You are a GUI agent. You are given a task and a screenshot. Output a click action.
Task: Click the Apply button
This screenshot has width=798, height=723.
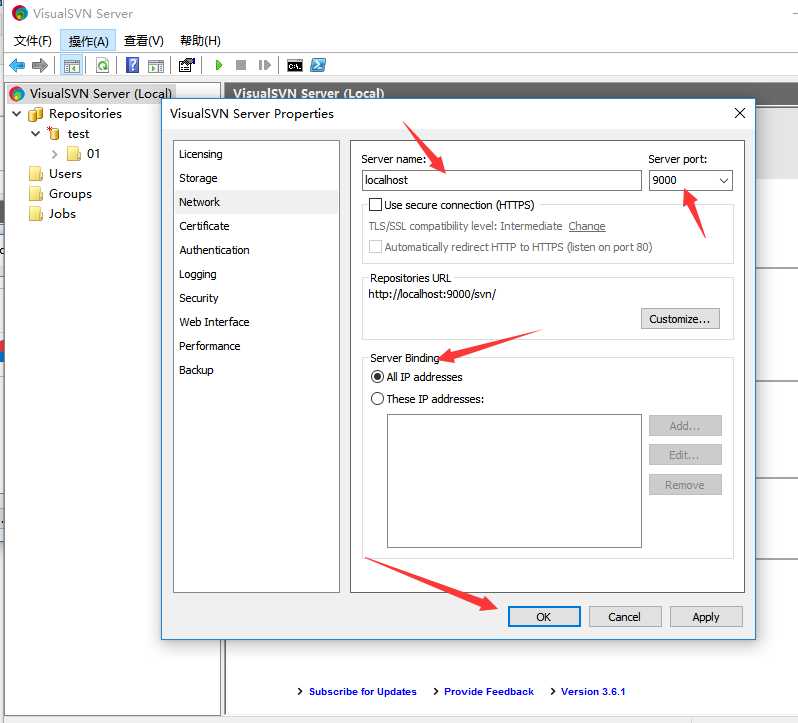(706, 617)
